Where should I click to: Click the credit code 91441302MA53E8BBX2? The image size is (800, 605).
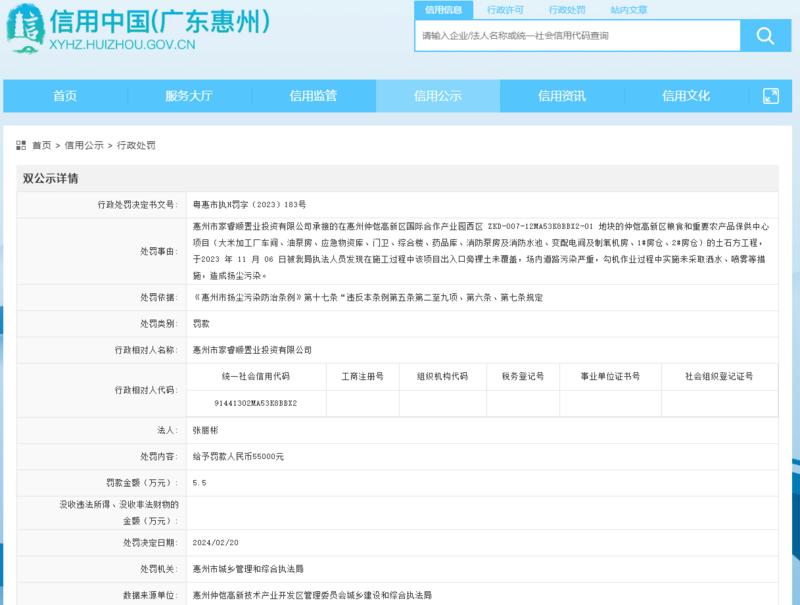coord(256,404)
